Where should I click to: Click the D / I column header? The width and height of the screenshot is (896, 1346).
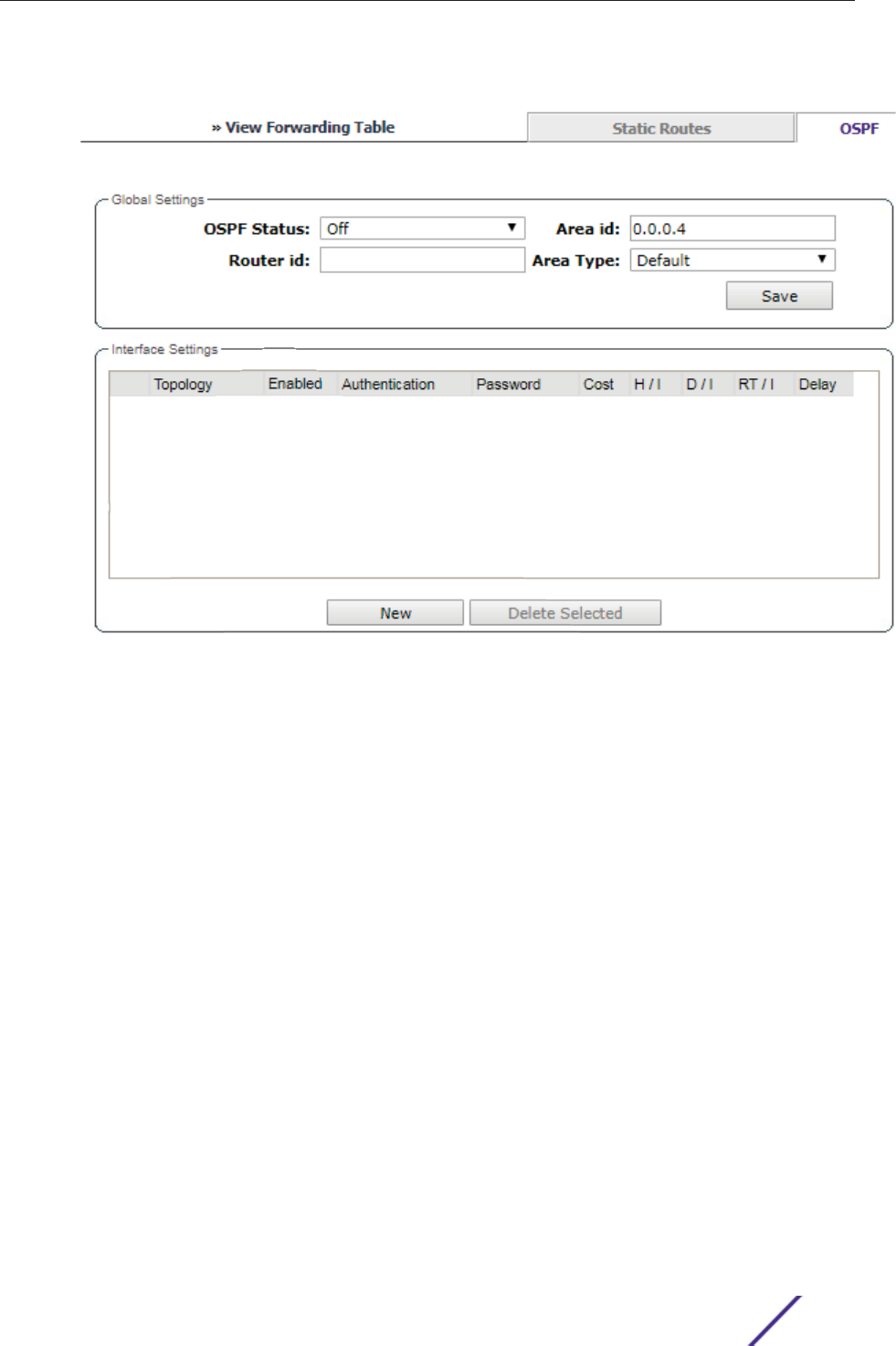(700, 384)
